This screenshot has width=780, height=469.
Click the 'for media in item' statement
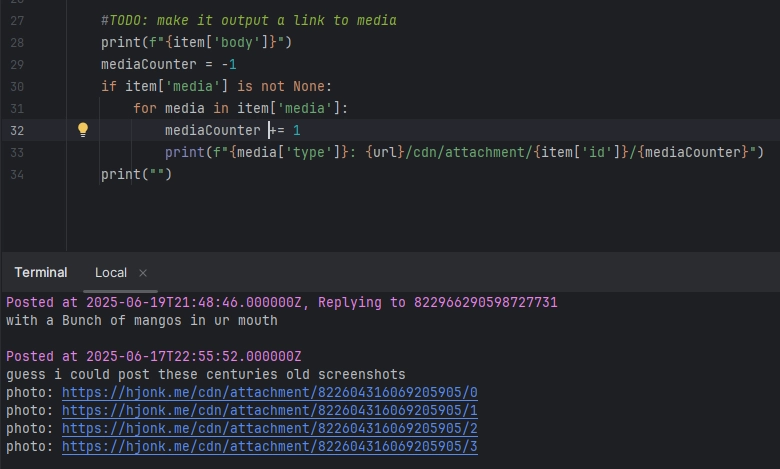[x=241, y=108]
